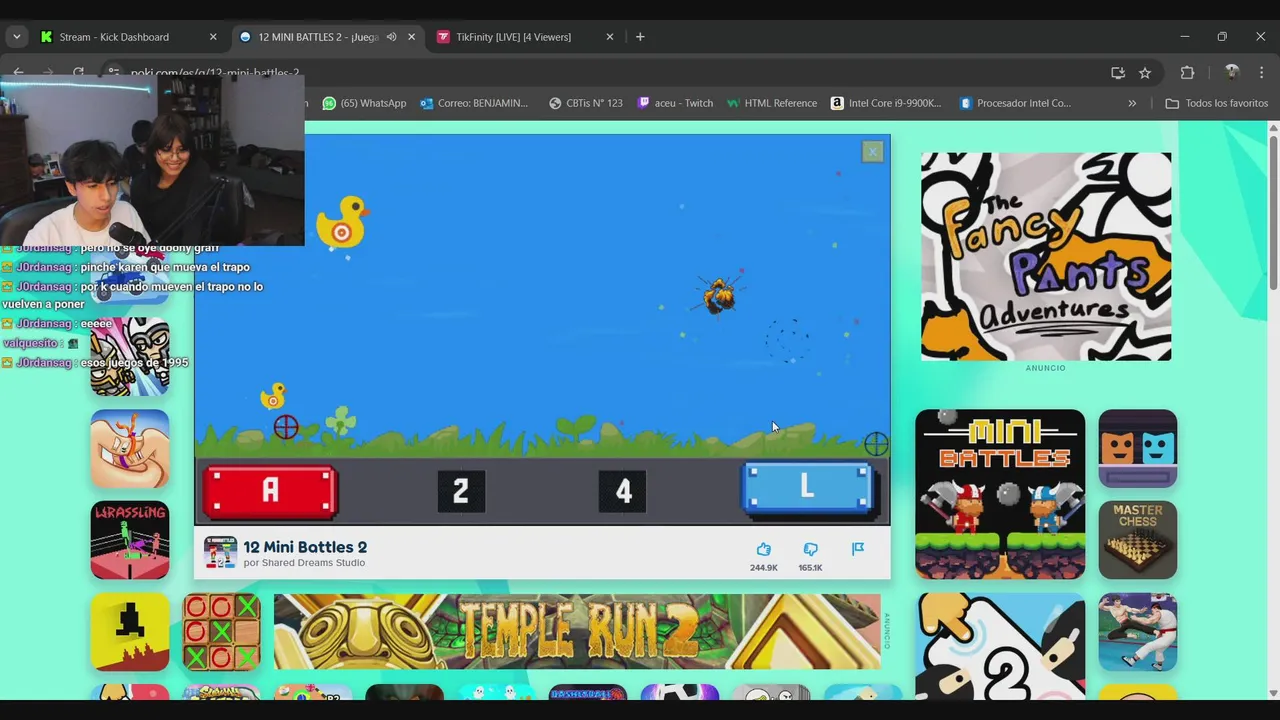Open the (65) WhatsApp bookmark
1280x720 pixels.
click(364, 103)
